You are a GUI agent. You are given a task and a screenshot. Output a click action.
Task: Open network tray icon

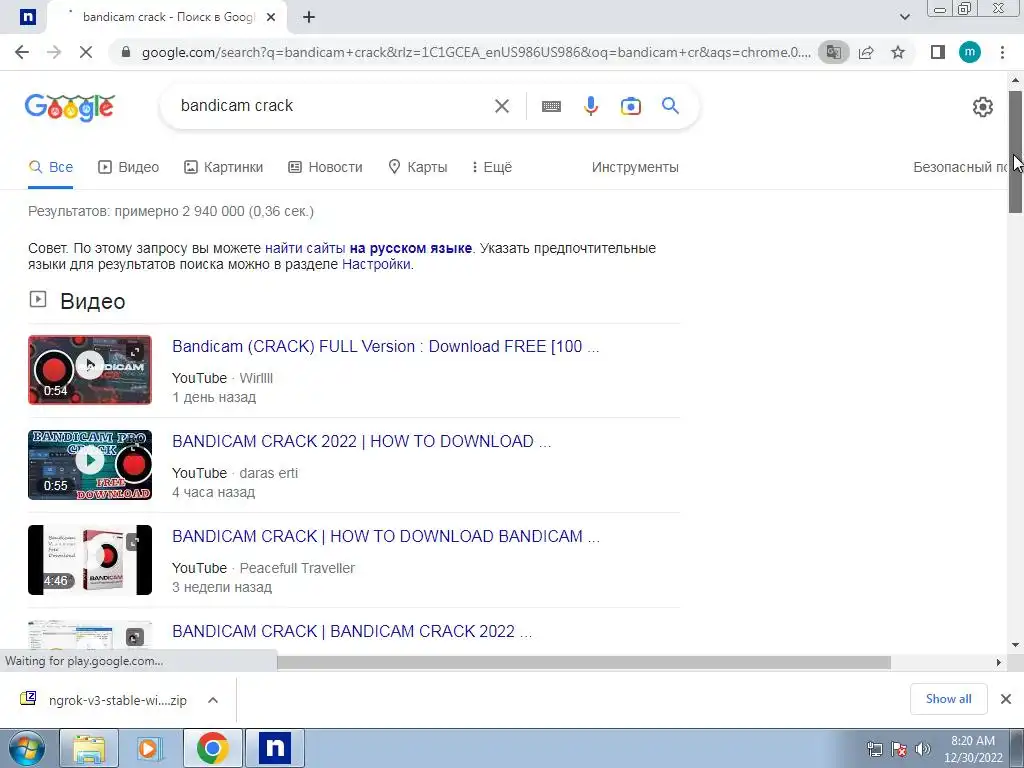(874, 749)
